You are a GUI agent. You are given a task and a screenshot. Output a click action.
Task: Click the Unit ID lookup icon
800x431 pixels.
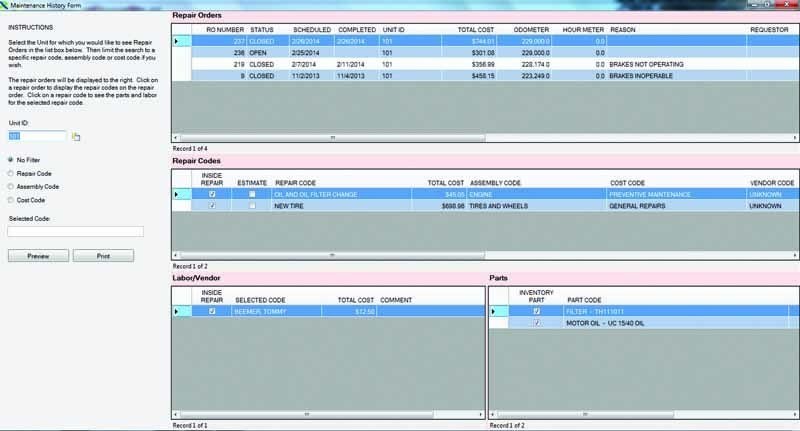[x=75, y=136]
